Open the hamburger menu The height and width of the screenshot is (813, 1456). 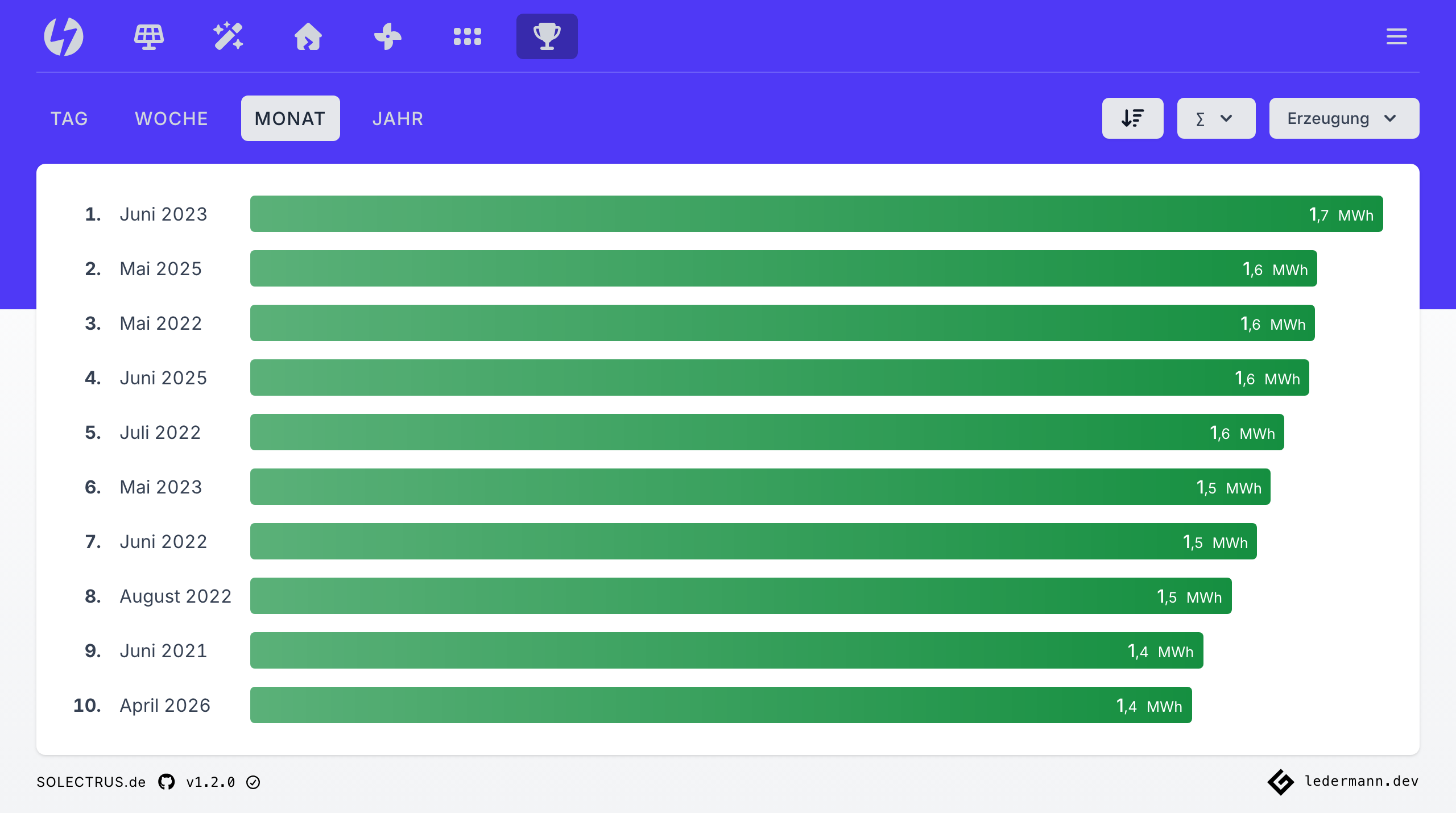pyautogui.click(x=1397, y=36)
